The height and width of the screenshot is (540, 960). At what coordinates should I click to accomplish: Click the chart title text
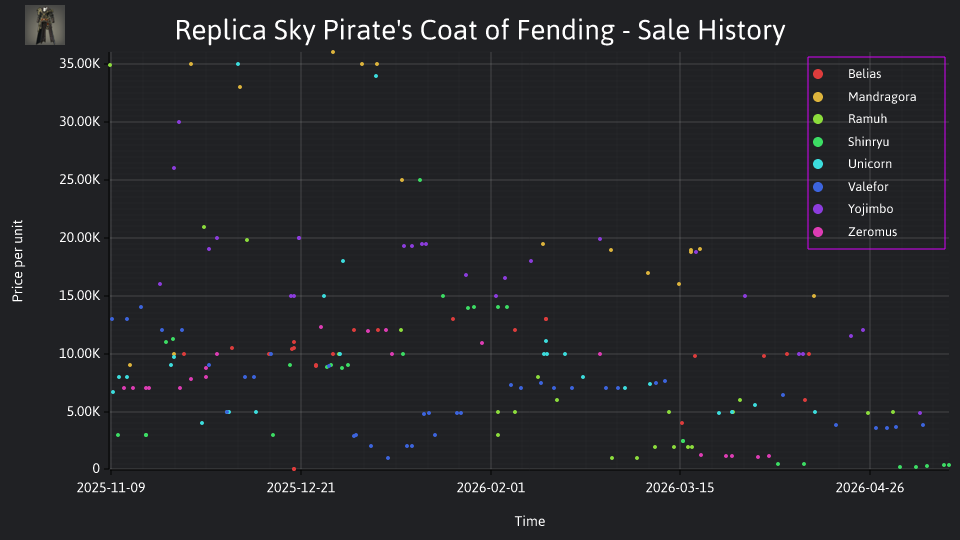coord(480,30)
